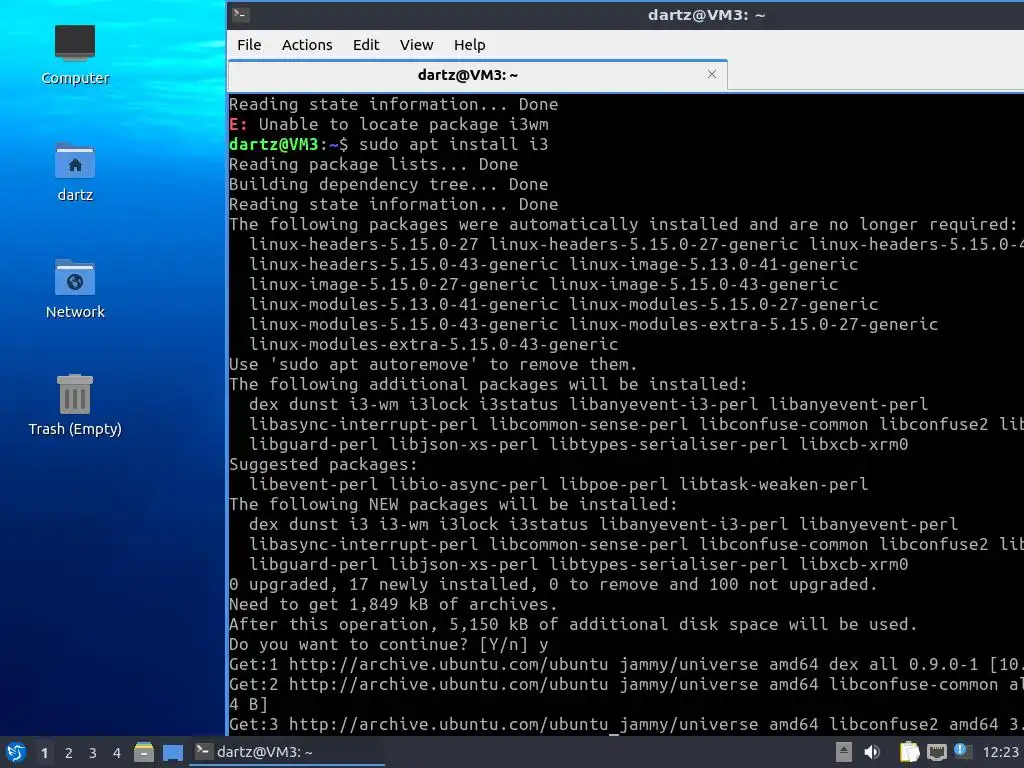Click the 'E: Unable to locate package i3wm' line
The width and height of the screenshot is (1024, 768).
(x=389, y=124)
